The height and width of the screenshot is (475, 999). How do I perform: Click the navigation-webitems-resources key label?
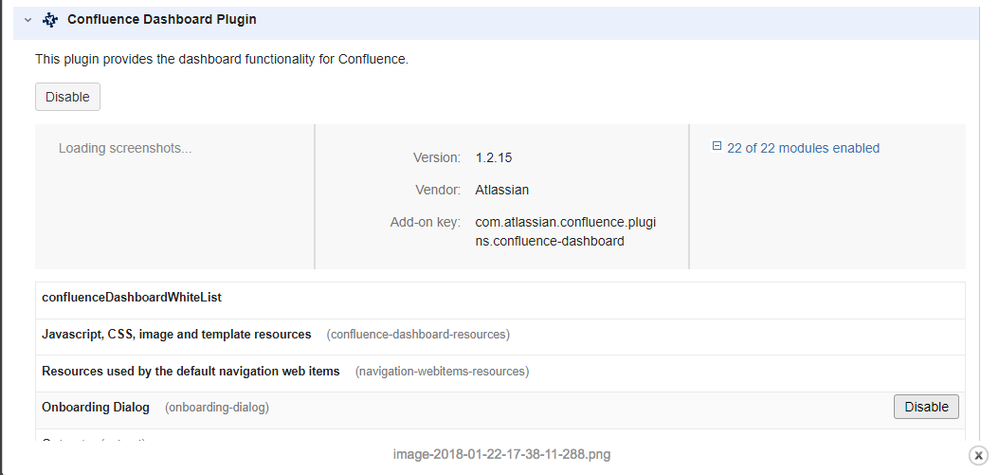point(442,371)
